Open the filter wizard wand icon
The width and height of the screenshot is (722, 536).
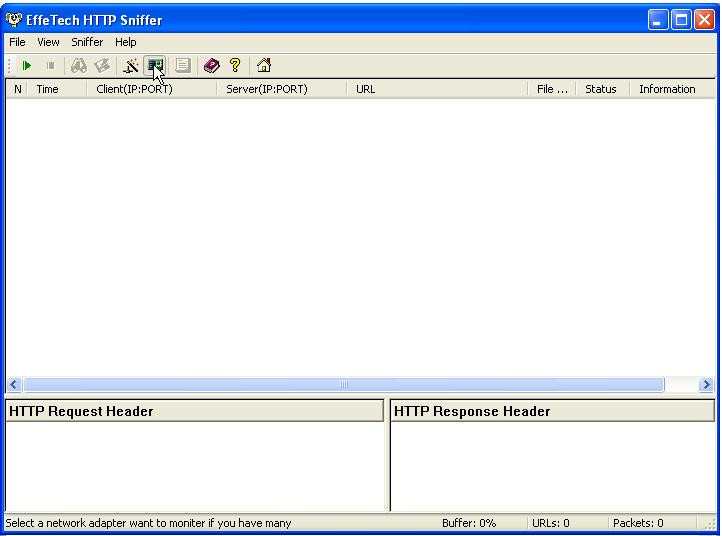pyautogui.click(x=131, y=66)
